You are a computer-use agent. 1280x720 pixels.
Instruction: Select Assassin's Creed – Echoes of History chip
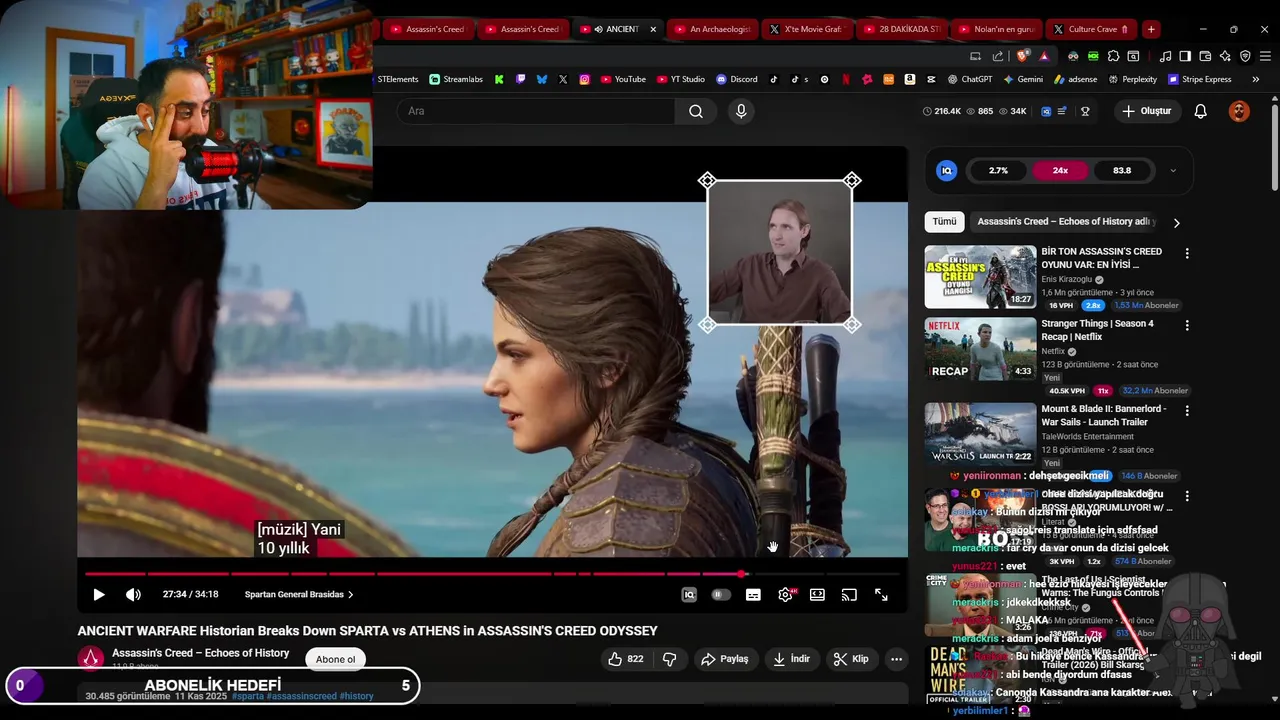1066,222
